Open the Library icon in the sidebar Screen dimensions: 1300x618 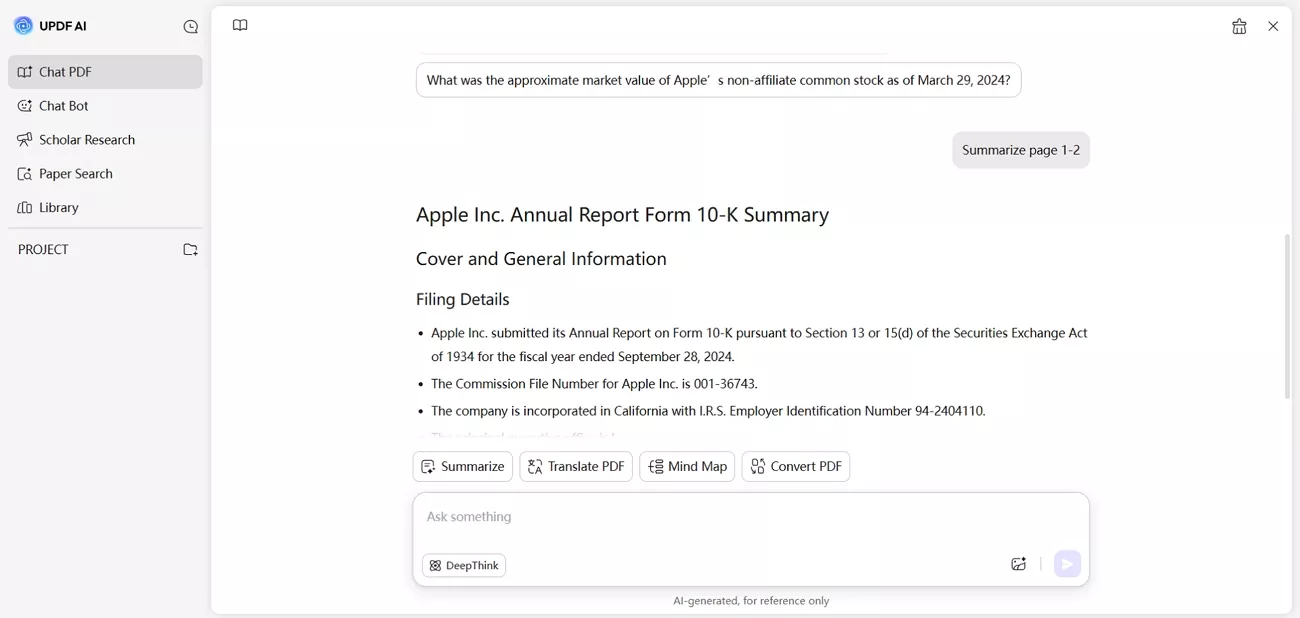point(22,207)
